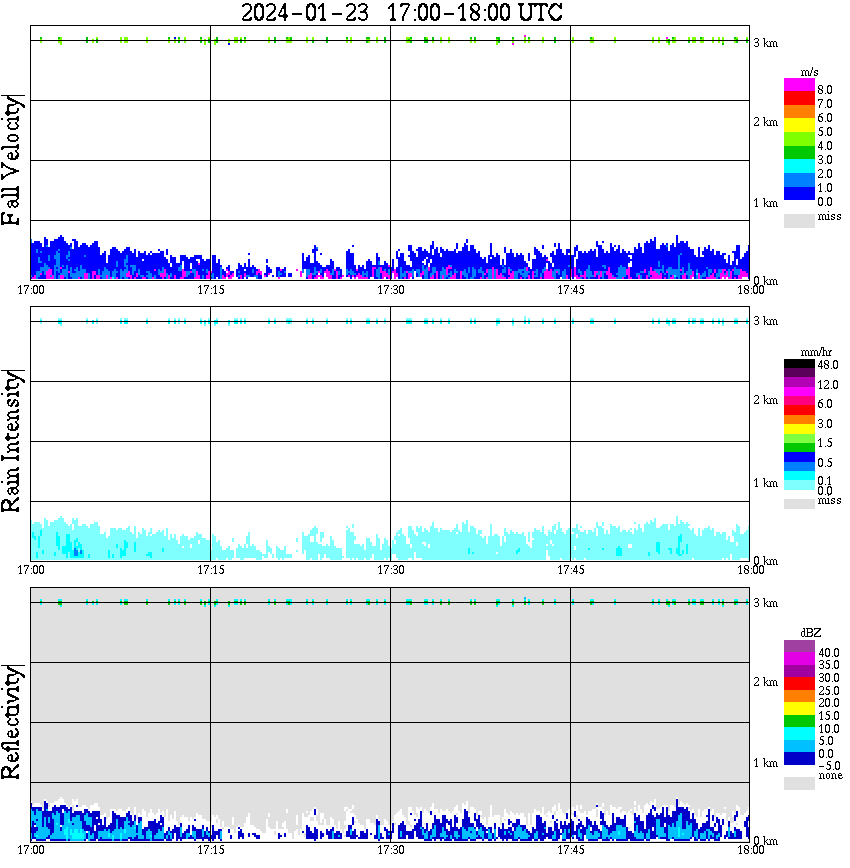
Task: Click '17:30' under the Rain Intensity panel
Action: 391,570
